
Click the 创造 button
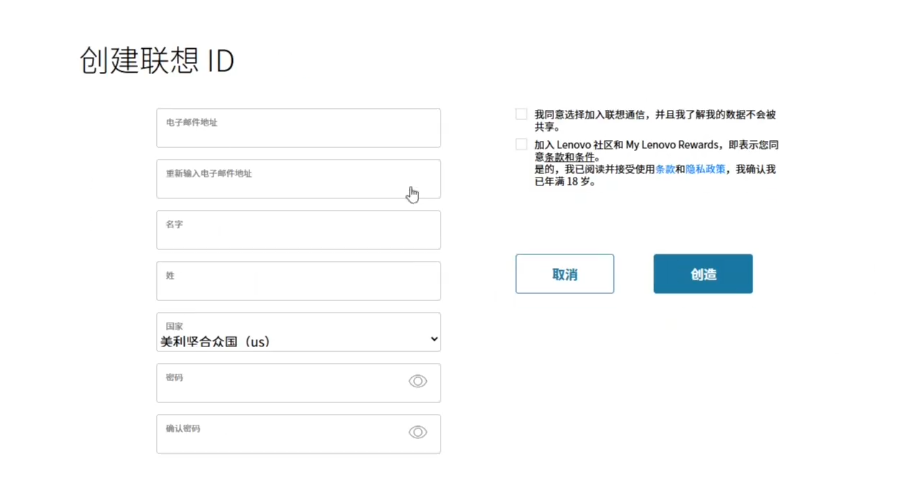point(703,274)
